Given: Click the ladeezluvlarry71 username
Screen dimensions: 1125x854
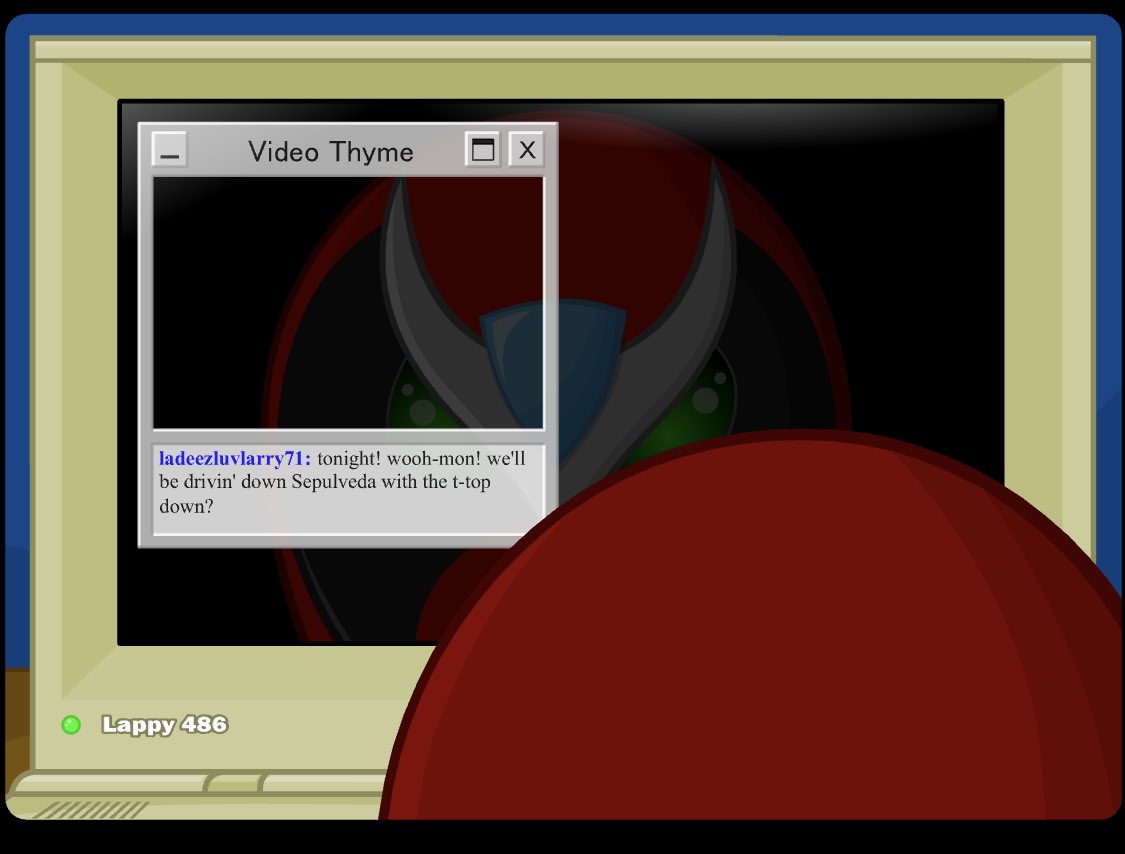Looking at the screenshot, I should coord(235,459).
